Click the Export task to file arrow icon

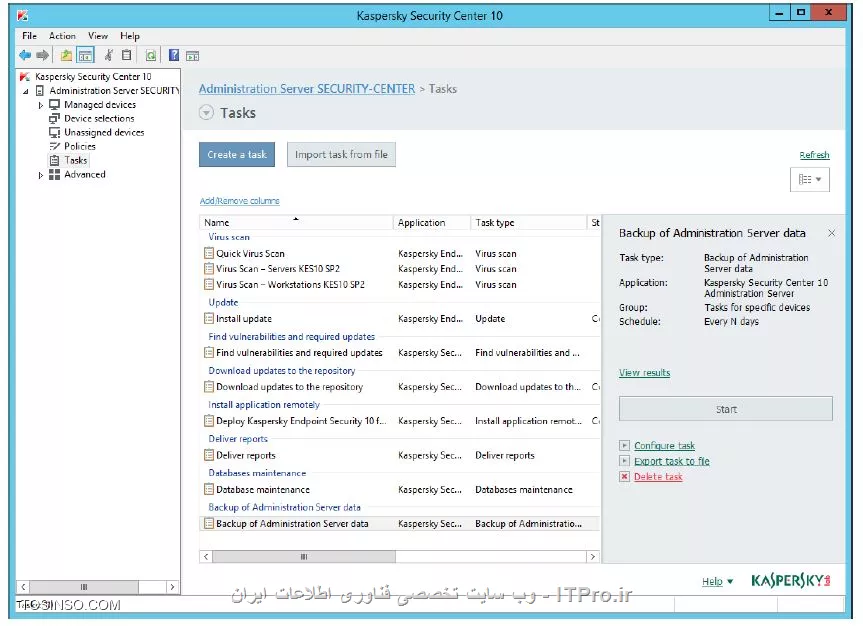[624, 460]
